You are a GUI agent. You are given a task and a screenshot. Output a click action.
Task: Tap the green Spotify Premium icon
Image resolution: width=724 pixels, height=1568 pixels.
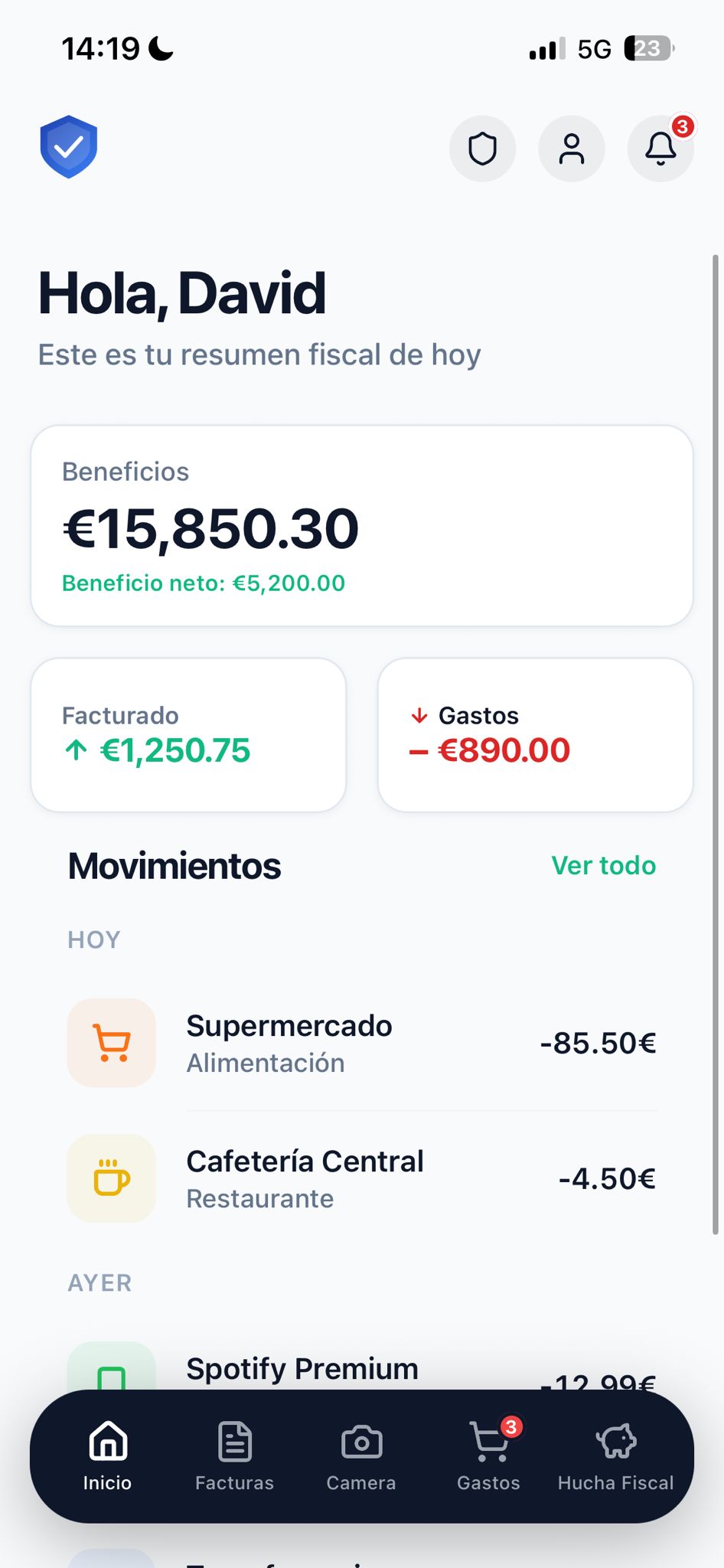coord(112,1370)
